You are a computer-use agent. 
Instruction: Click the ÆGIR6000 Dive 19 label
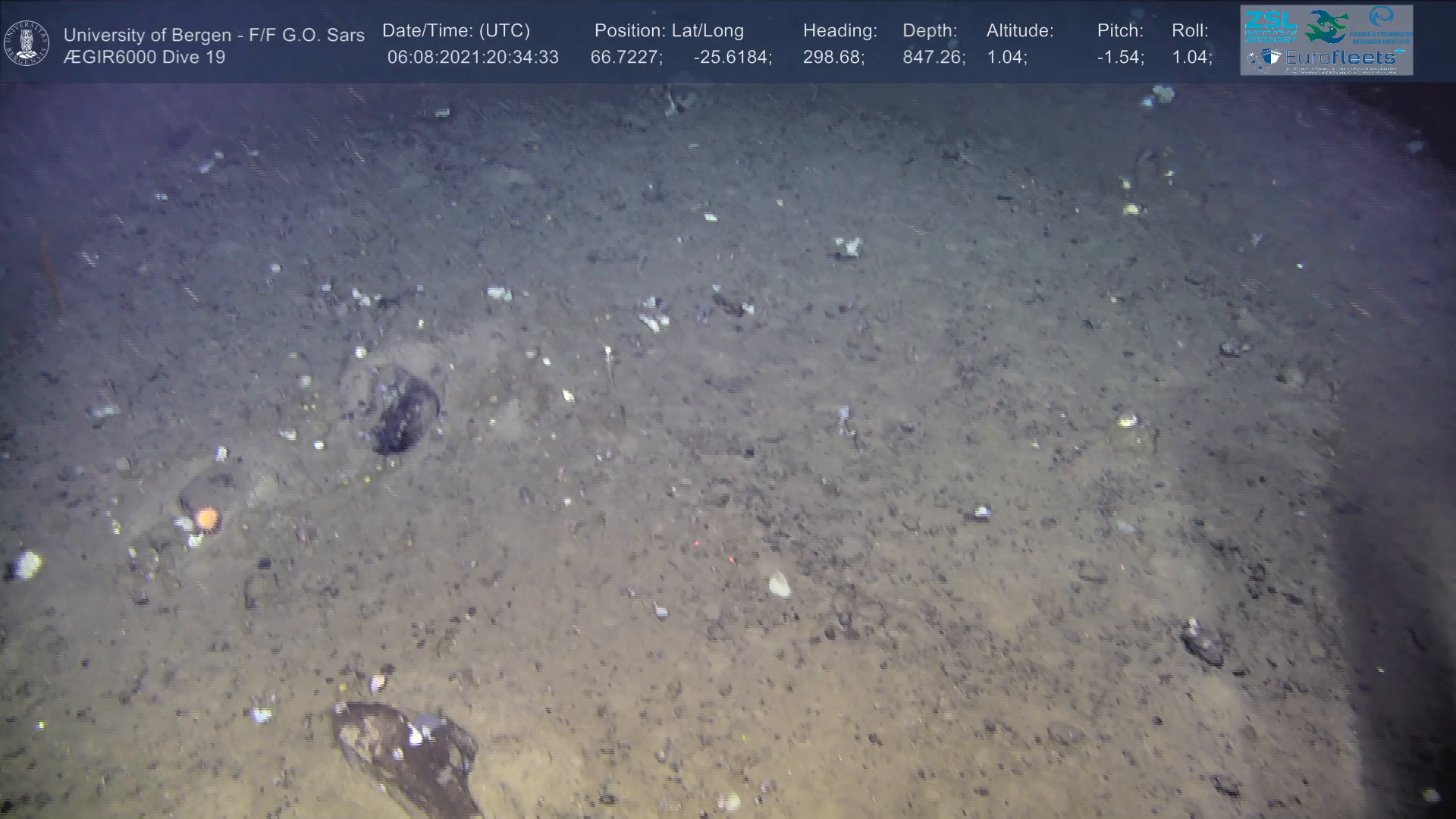pyautogui.click(x=144, y=58)
